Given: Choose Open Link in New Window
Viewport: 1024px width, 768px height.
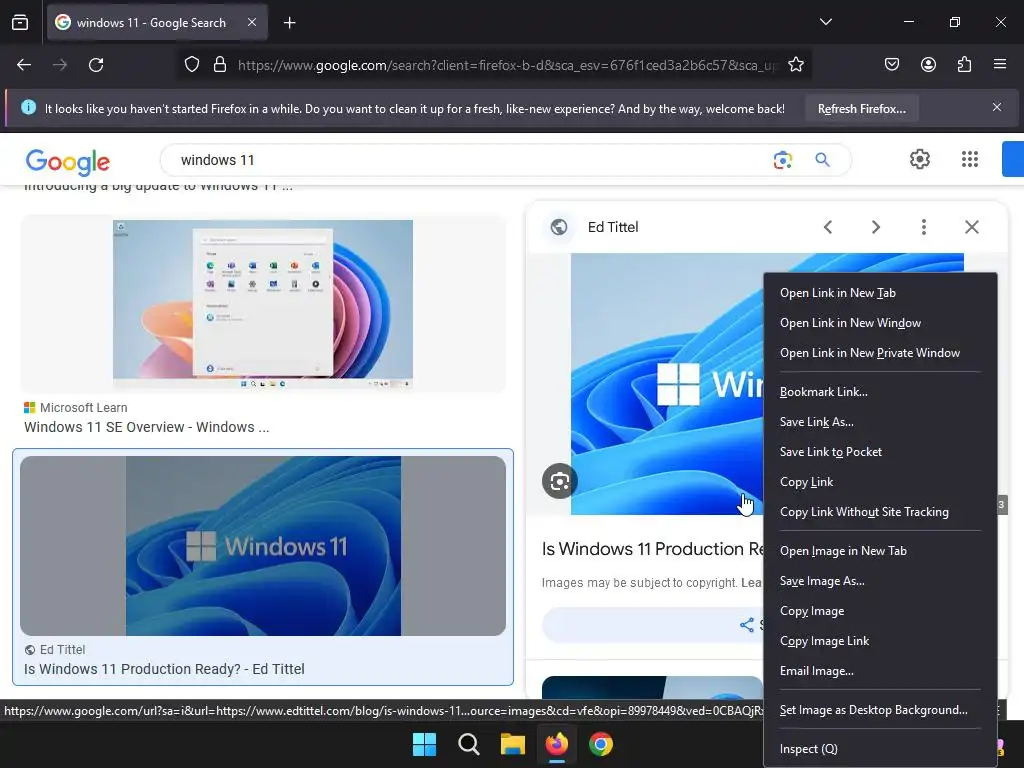Looking at the screenshot, I should pyautogui.click(x=880, y=323).
